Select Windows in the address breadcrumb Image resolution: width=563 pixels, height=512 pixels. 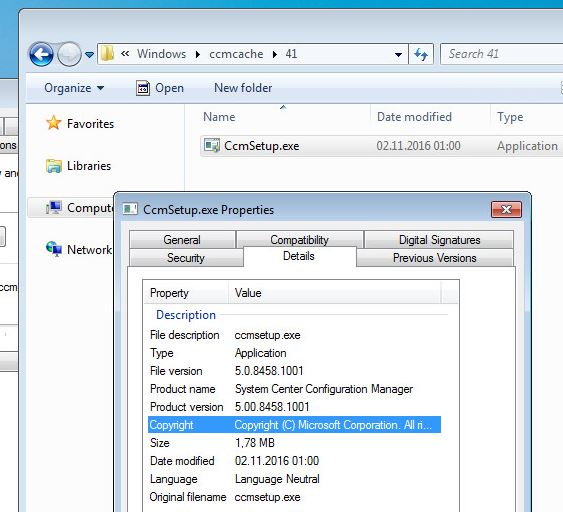162,54
